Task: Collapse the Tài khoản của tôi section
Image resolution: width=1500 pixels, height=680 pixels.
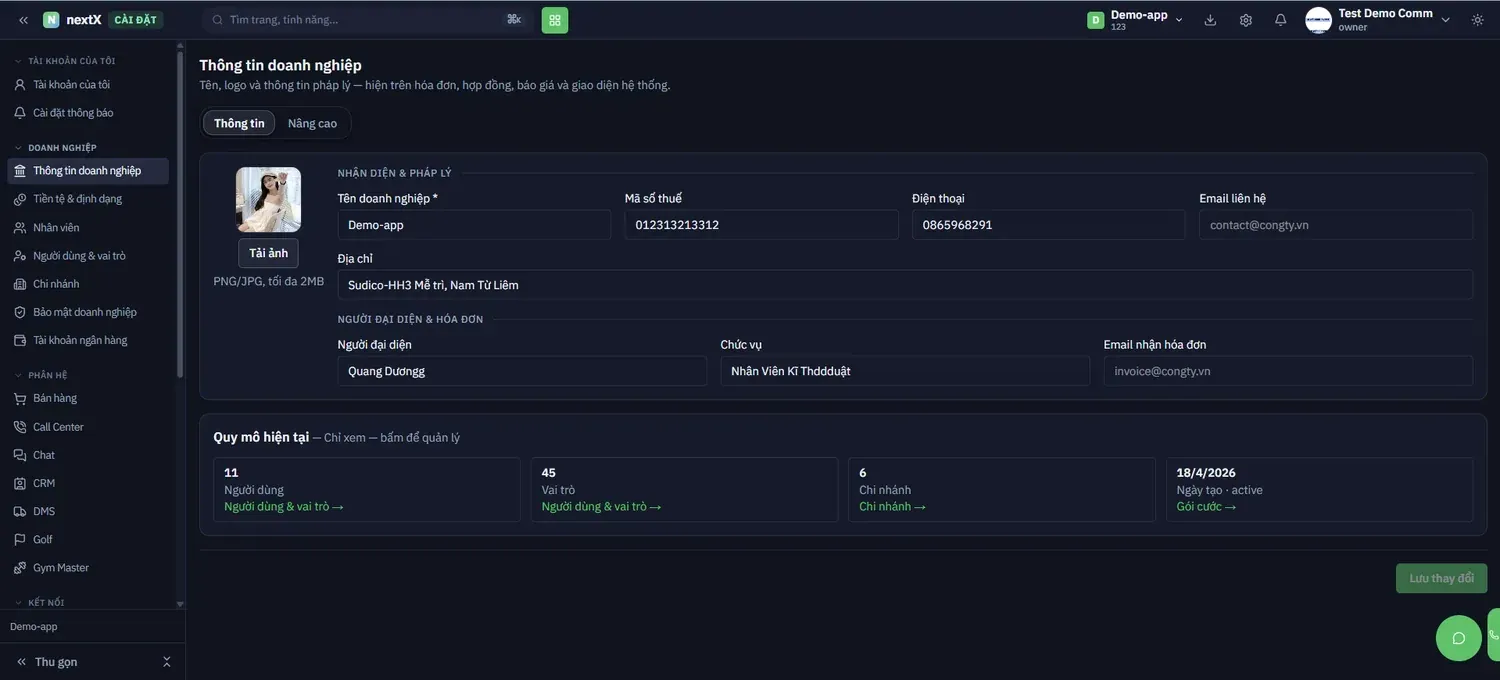Action: click(x=65, y=61)
